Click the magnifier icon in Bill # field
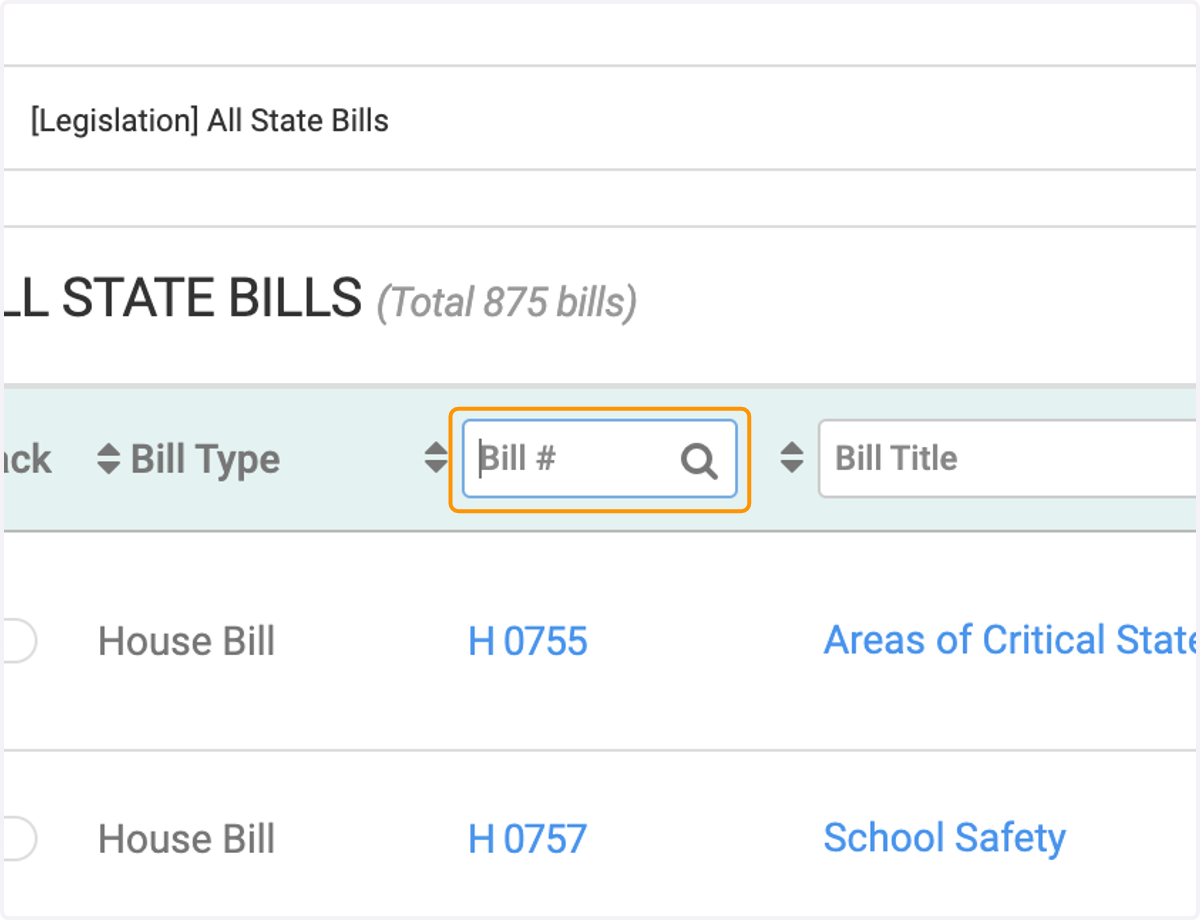 699,460
